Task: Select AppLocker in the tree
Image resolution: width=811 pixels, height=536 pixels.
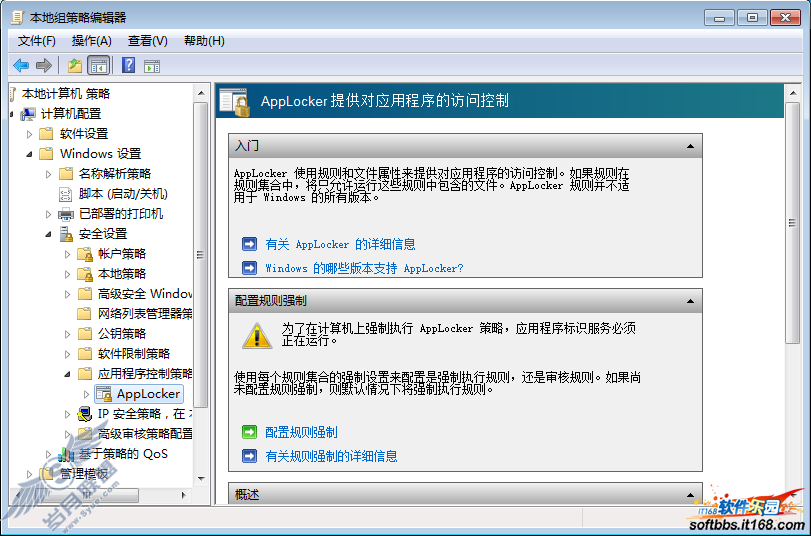Action: (148, 394)
